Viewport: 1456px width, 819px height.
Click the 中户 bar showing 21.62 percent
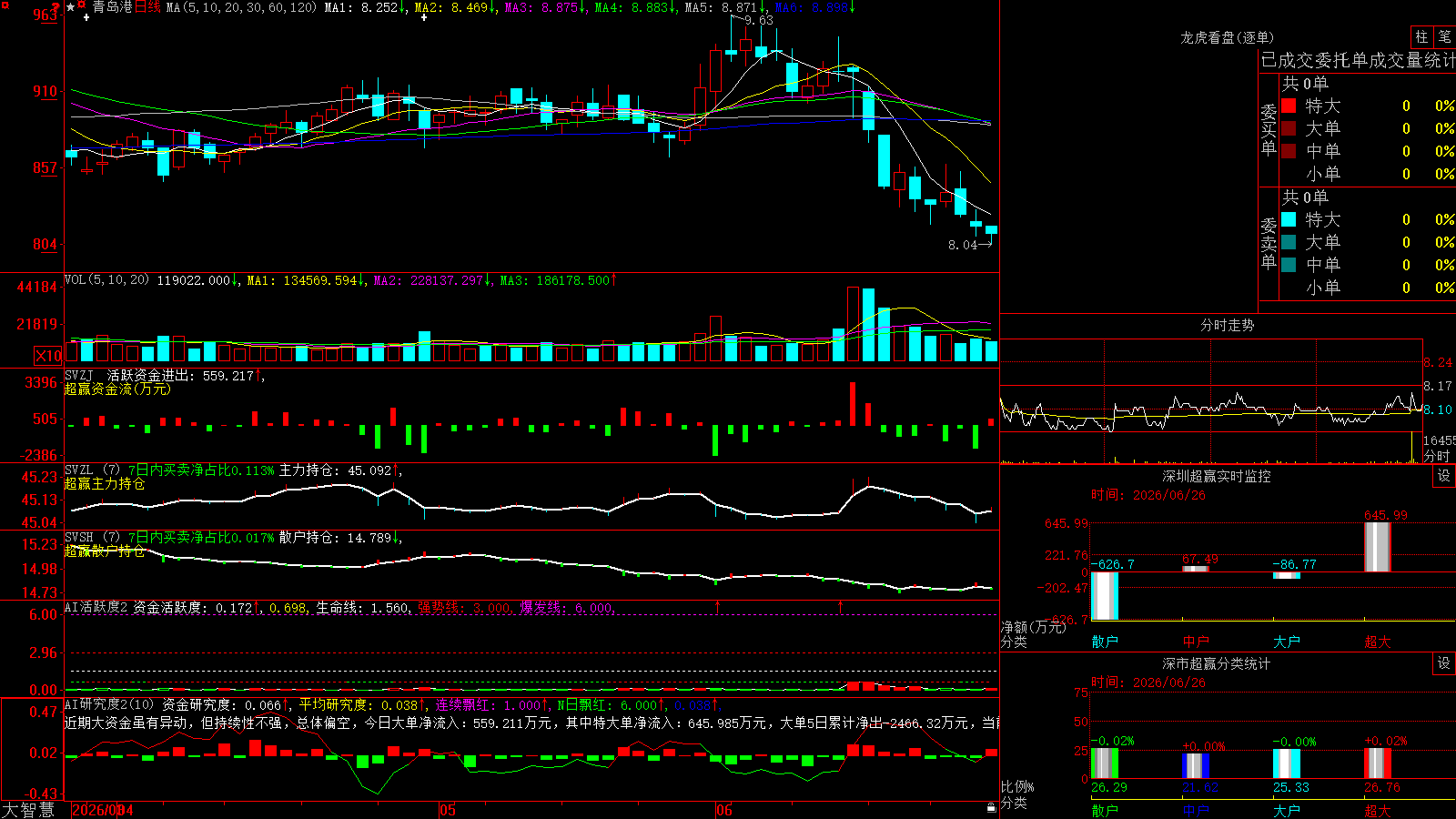tap(1196, 766)
